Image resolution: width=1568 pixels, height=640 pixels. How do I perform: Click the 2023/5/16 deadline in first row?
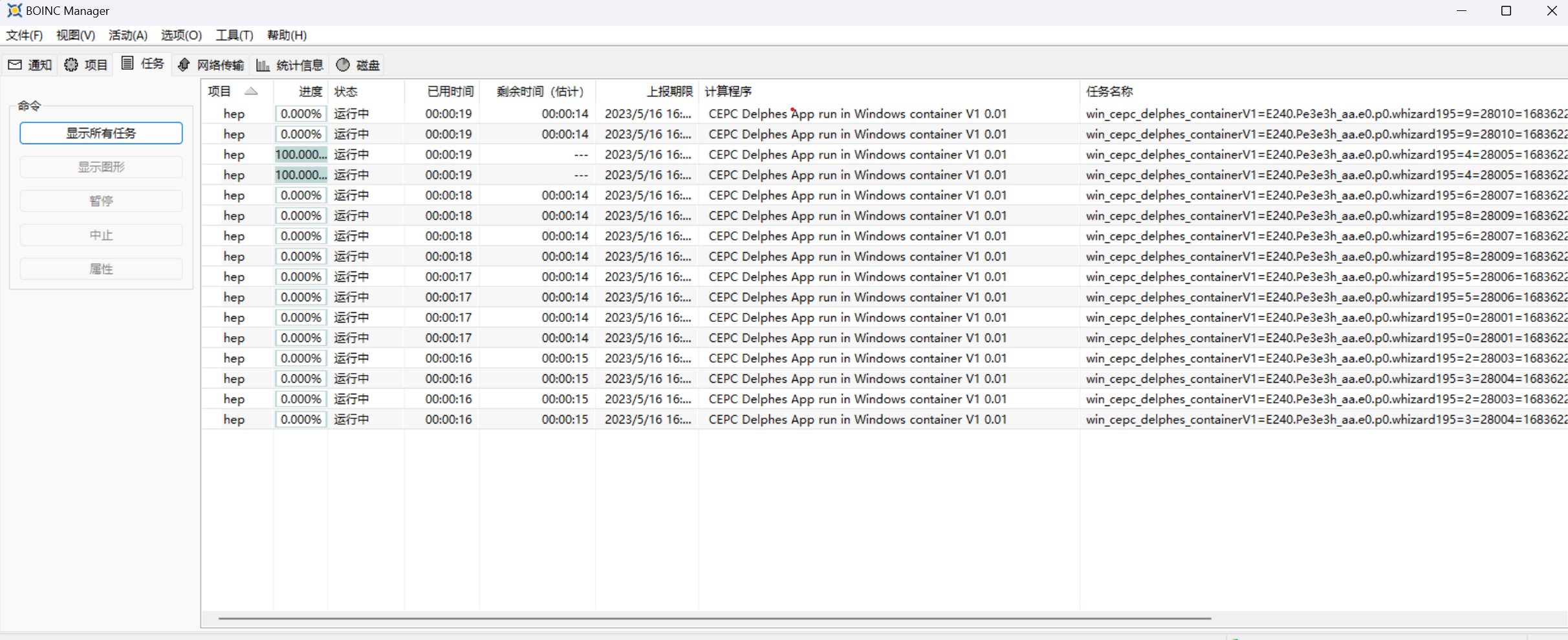(648, 114)
